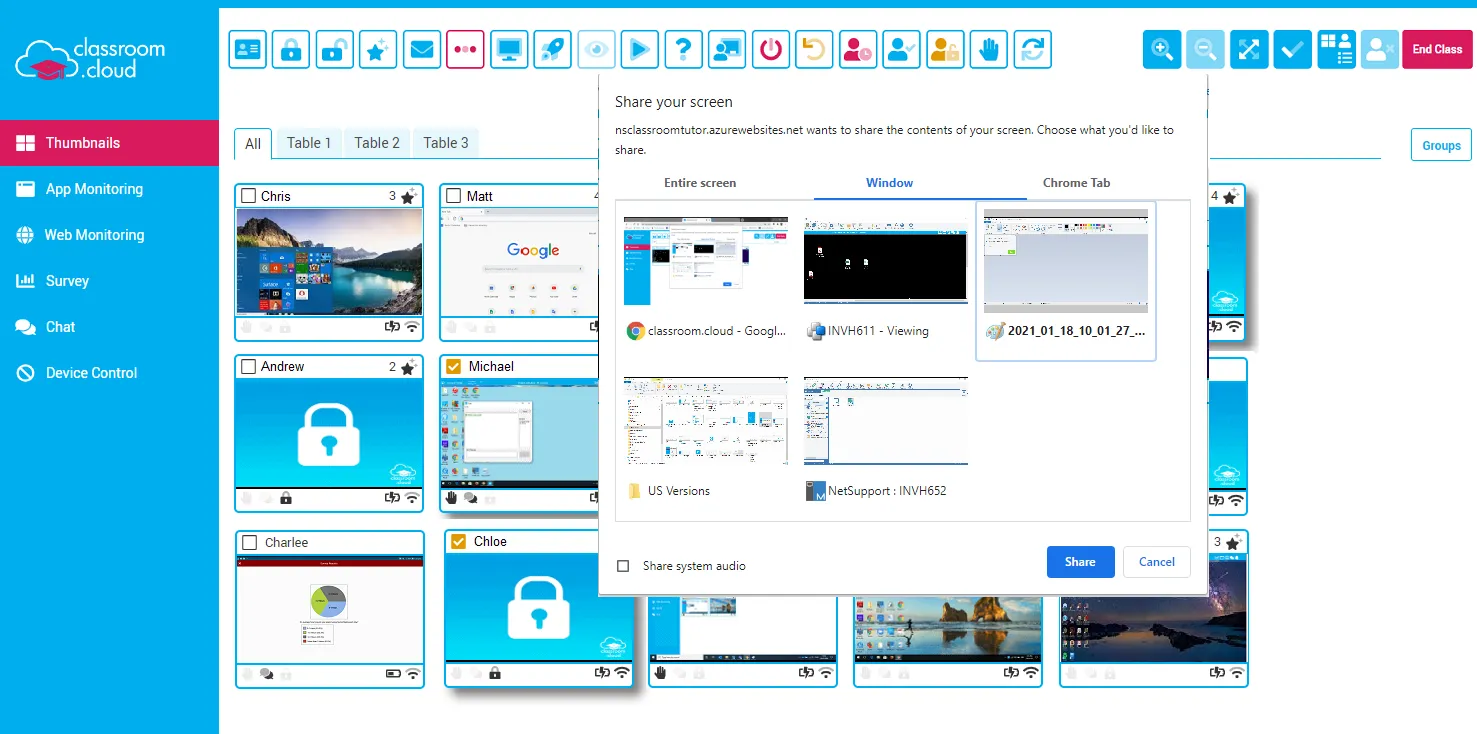Open the Groups panel
This screenshot has height=734, width=1477.
pos(1440,144)
